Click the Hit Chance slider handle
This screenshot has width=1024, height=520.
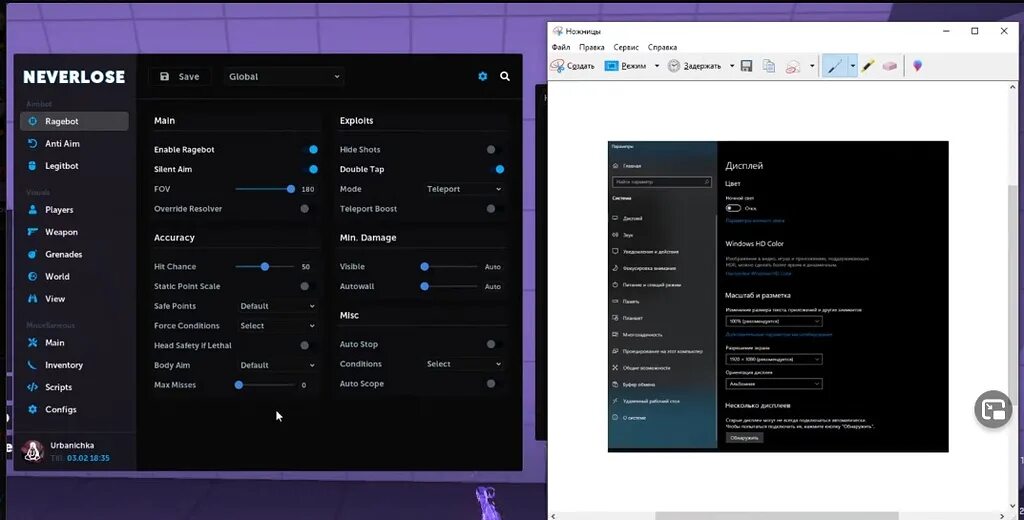pyautogui.click(x=264, y=267)
